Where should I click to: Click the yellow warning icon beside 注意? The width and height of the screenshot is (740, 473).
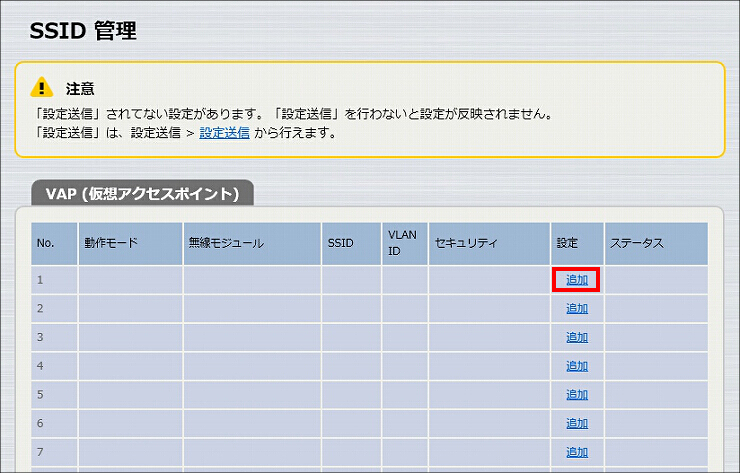coord(42,87)
